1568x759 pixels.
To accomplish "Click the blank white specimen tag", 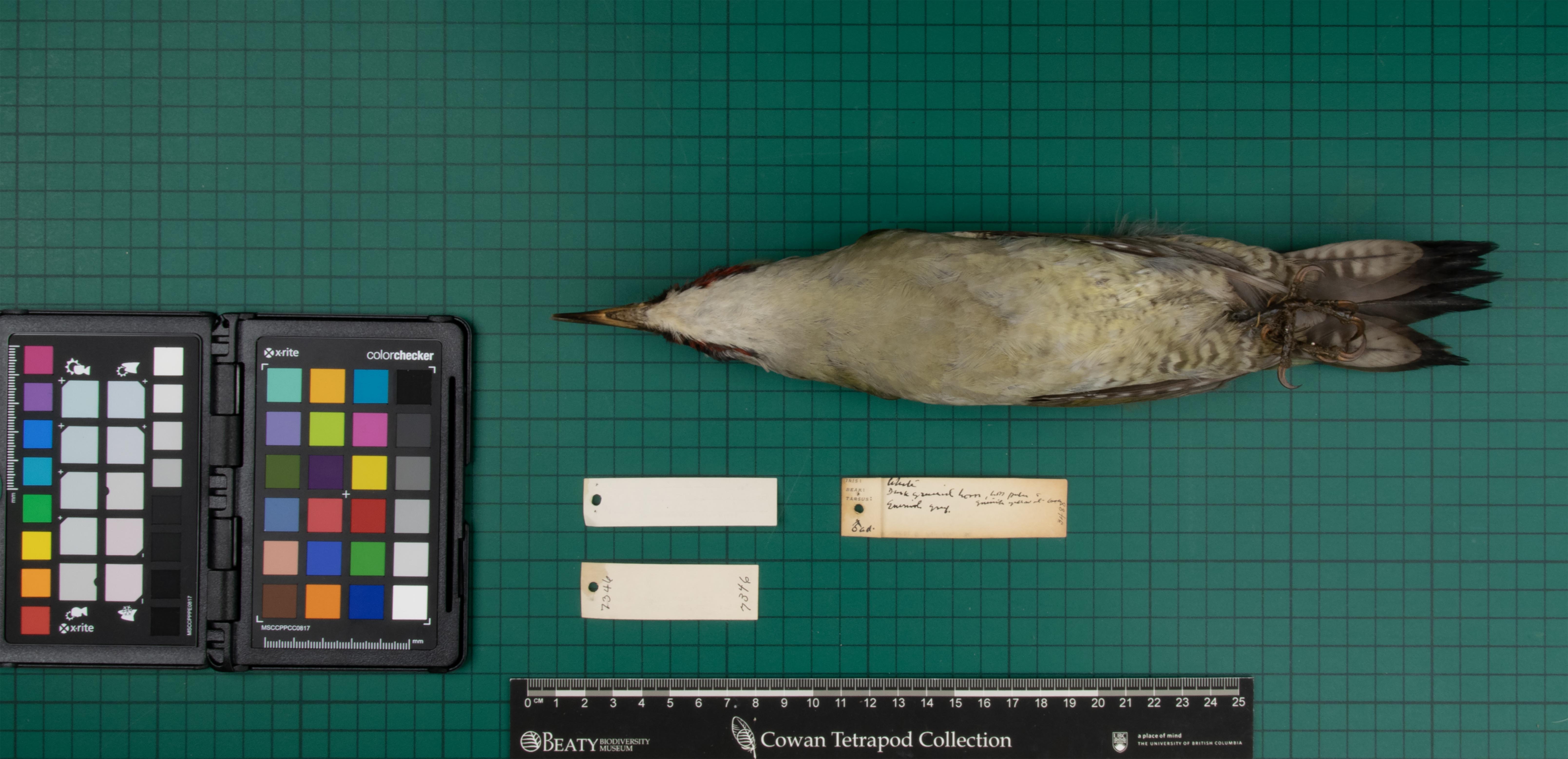I will click(x=680, y=502).
